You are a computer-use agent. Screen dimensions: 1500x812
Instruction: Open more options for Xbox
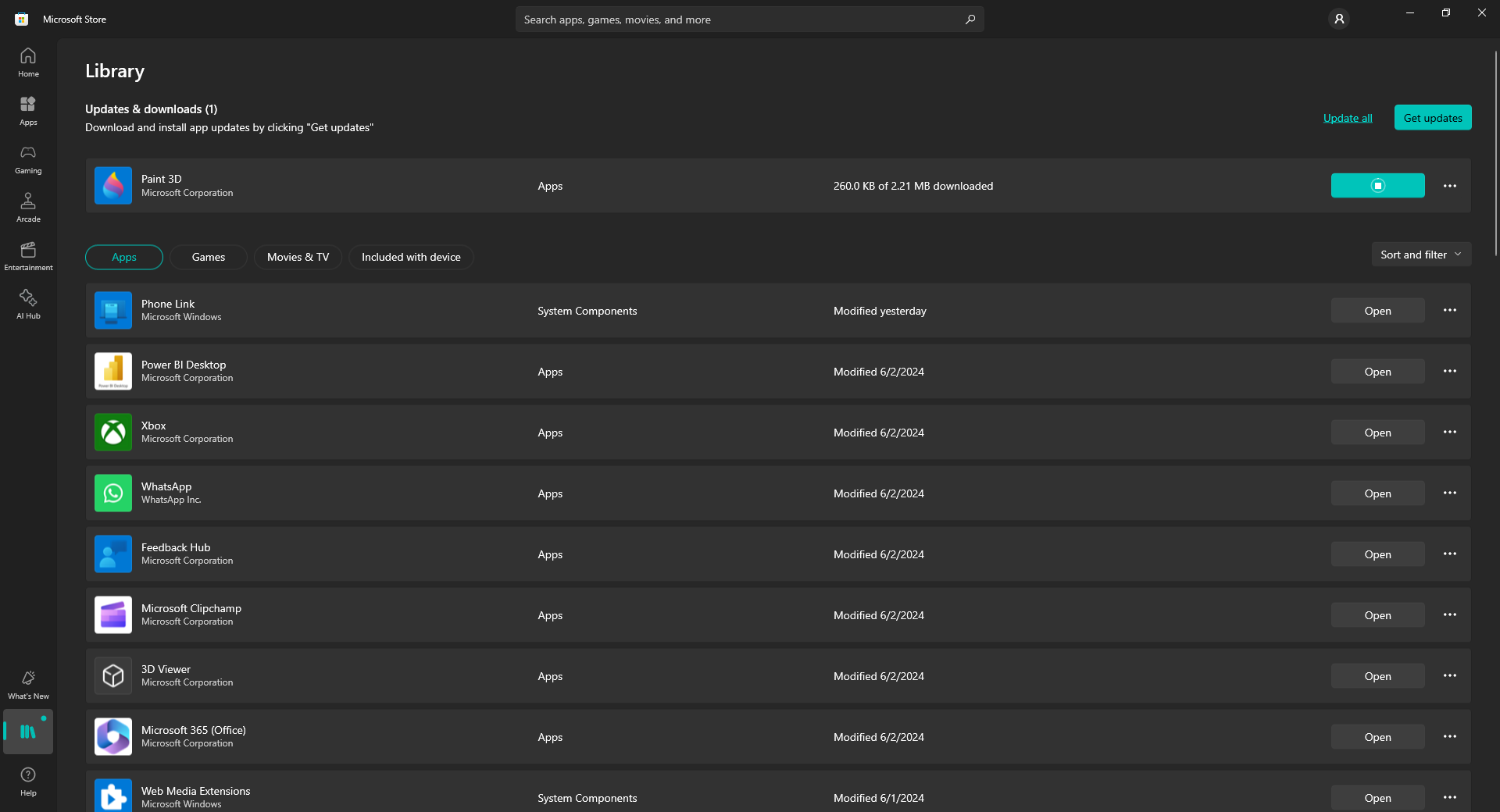(1450, 433)
